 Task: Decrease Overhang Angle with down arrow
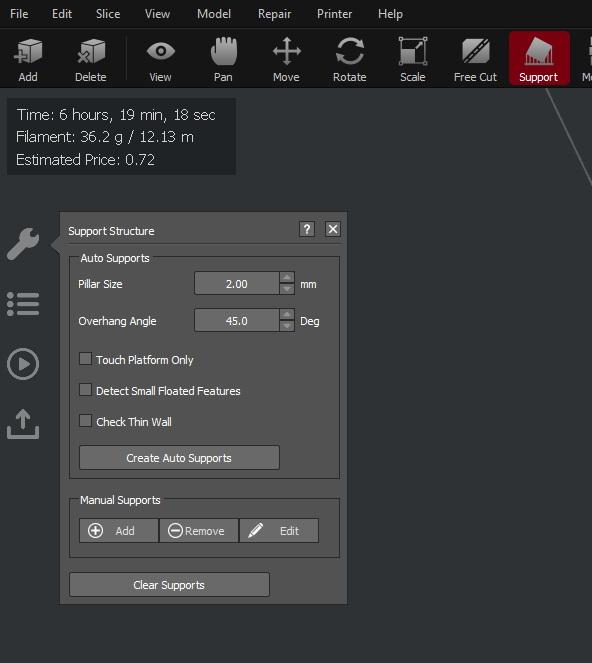pos(287,326)
